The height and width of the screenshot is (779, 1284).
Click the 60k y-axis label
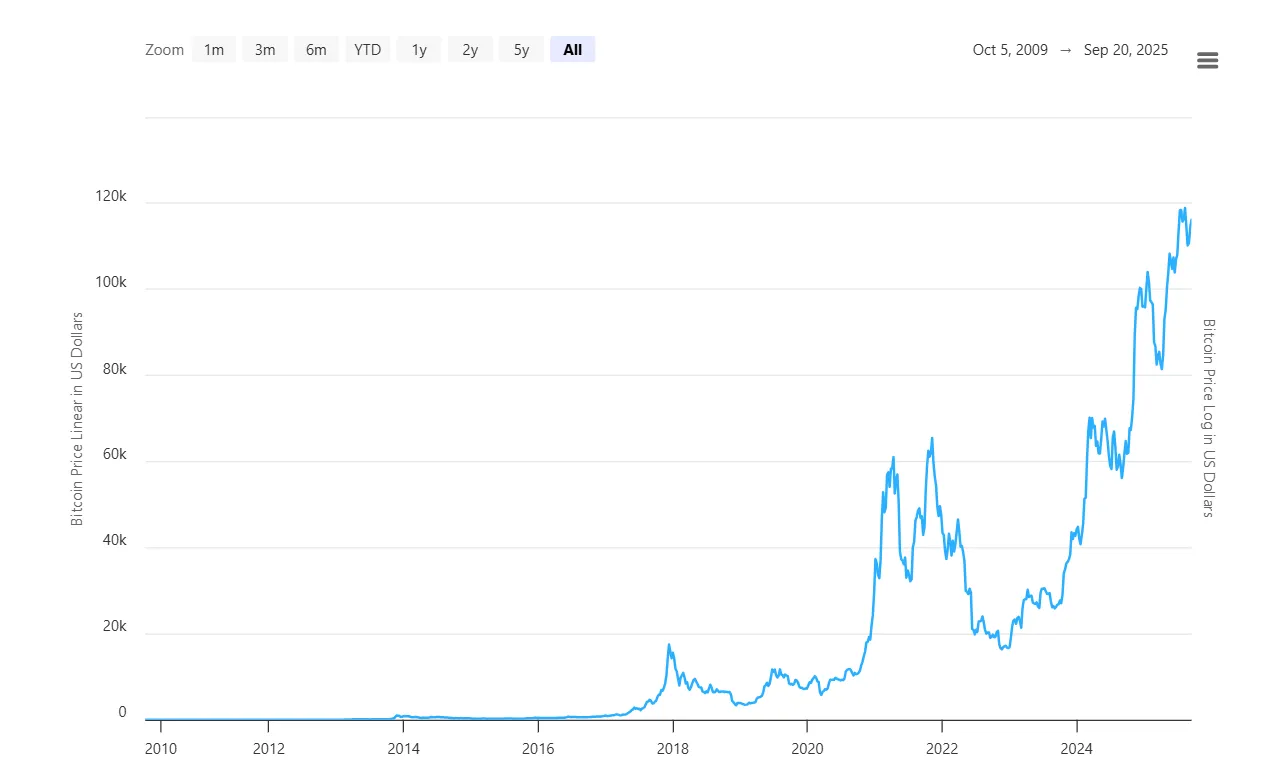click(112, 455)
